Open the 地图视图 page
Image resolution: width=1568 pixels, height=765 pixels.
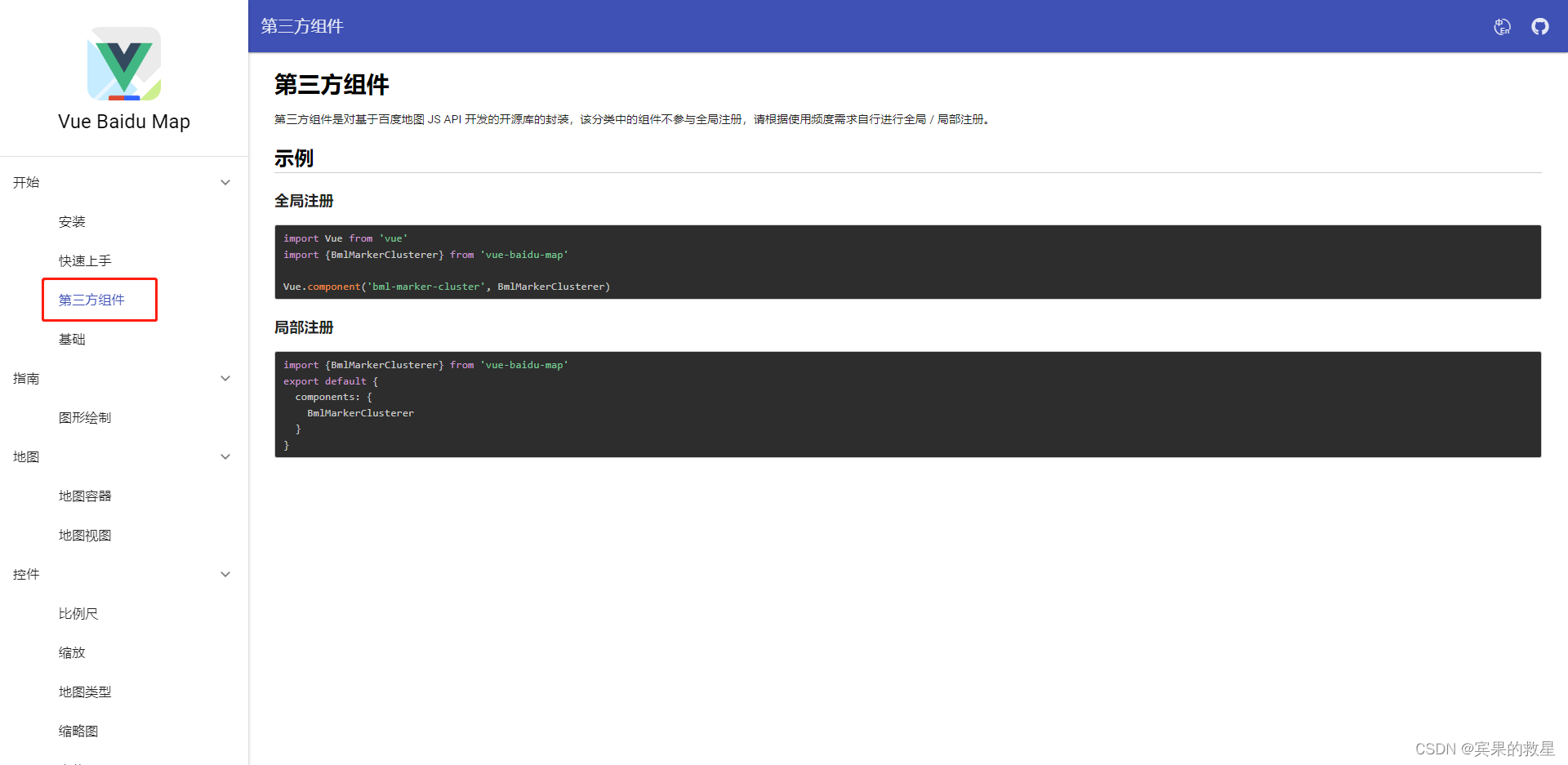click(x=84, y=535)
